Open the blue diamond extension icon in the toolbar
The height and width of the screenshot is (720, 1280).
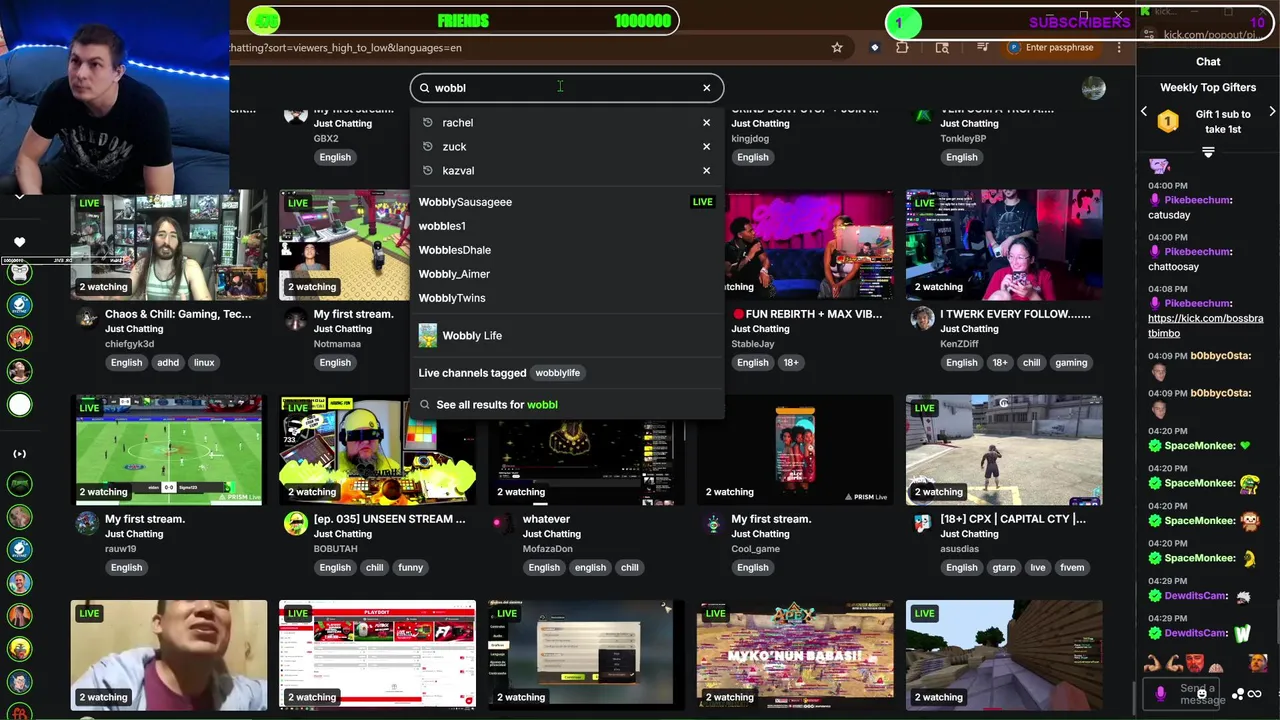[x=874, y=47]
